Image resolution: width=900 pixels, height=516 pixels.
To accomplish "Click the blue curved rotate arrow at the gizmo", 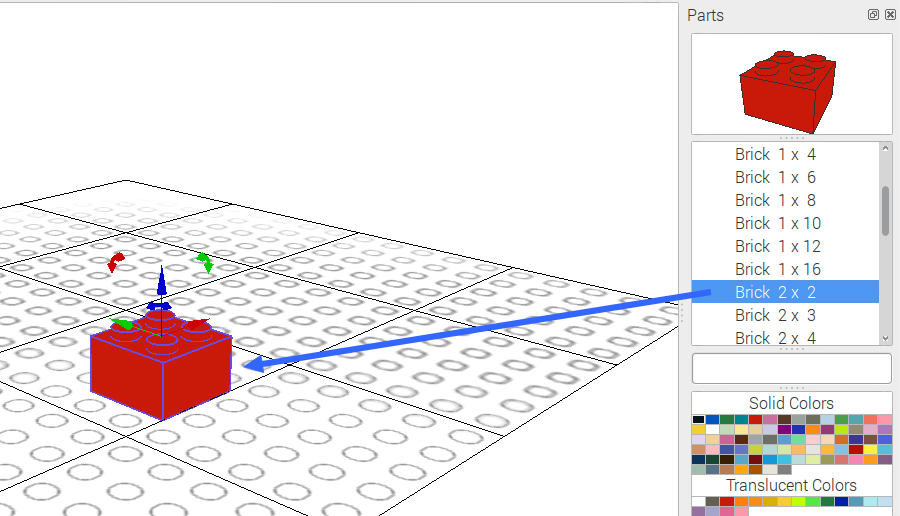I will [159, 306].
